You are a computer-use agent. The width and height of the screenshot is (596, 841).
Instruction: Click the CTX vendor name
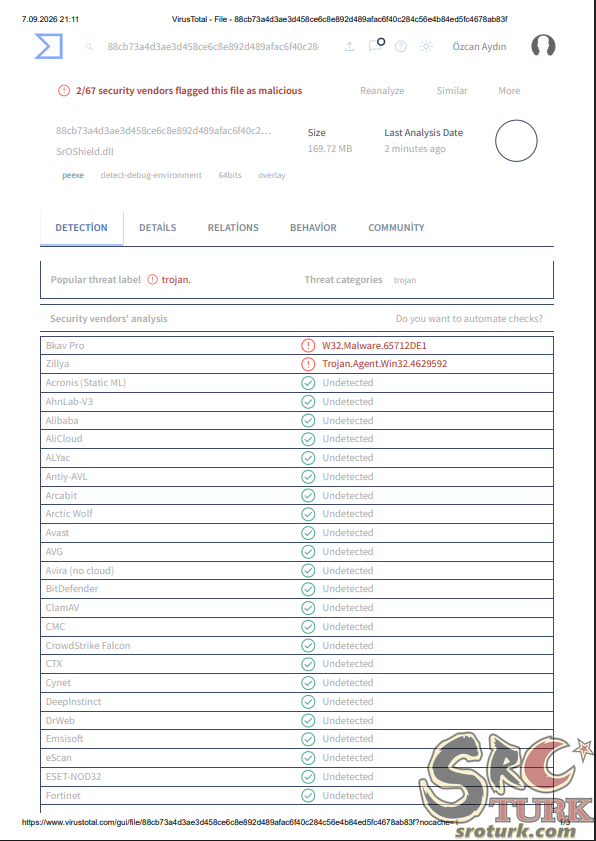coord(54,663)
